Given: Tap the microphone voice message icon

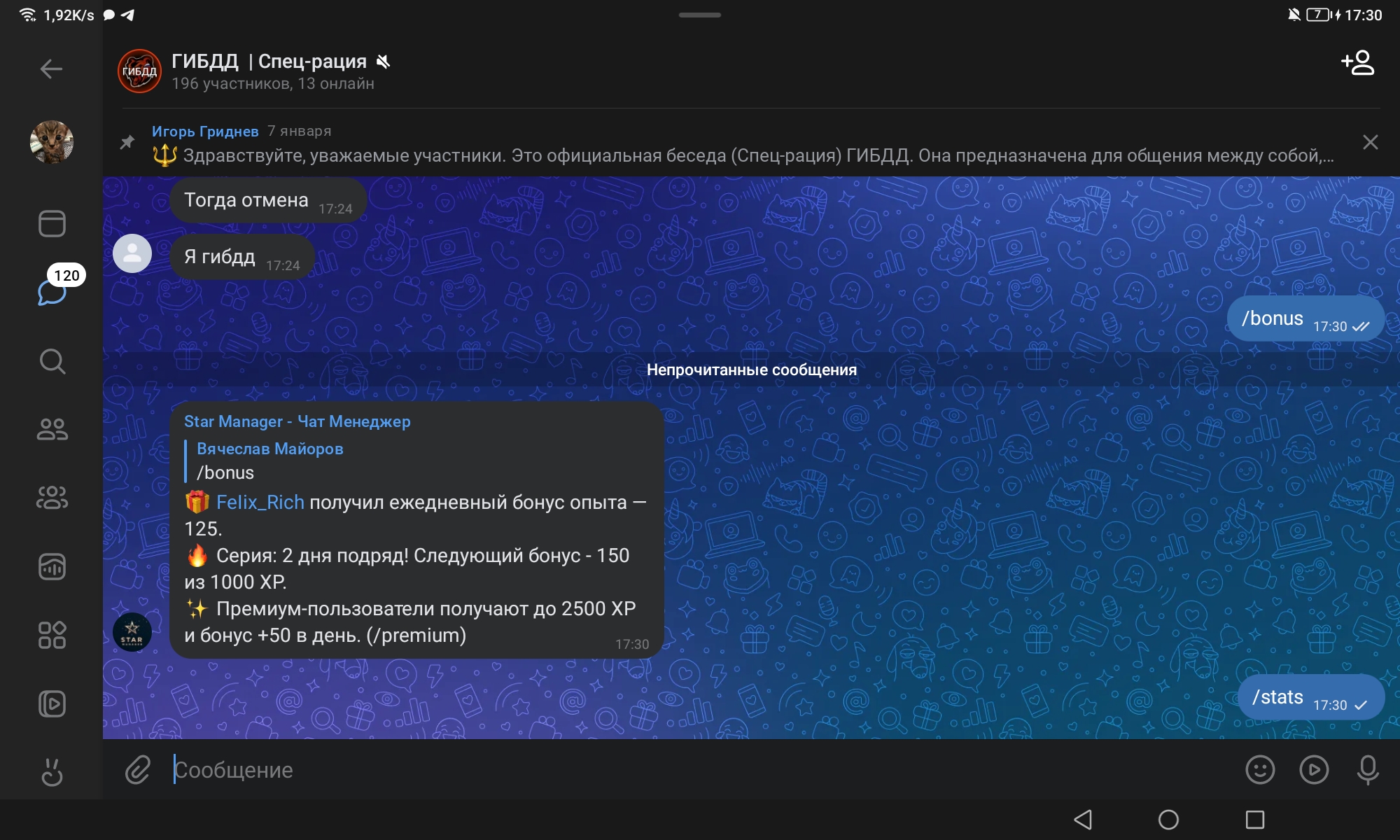Looking at the screenshot, I should click(1367, 770).
